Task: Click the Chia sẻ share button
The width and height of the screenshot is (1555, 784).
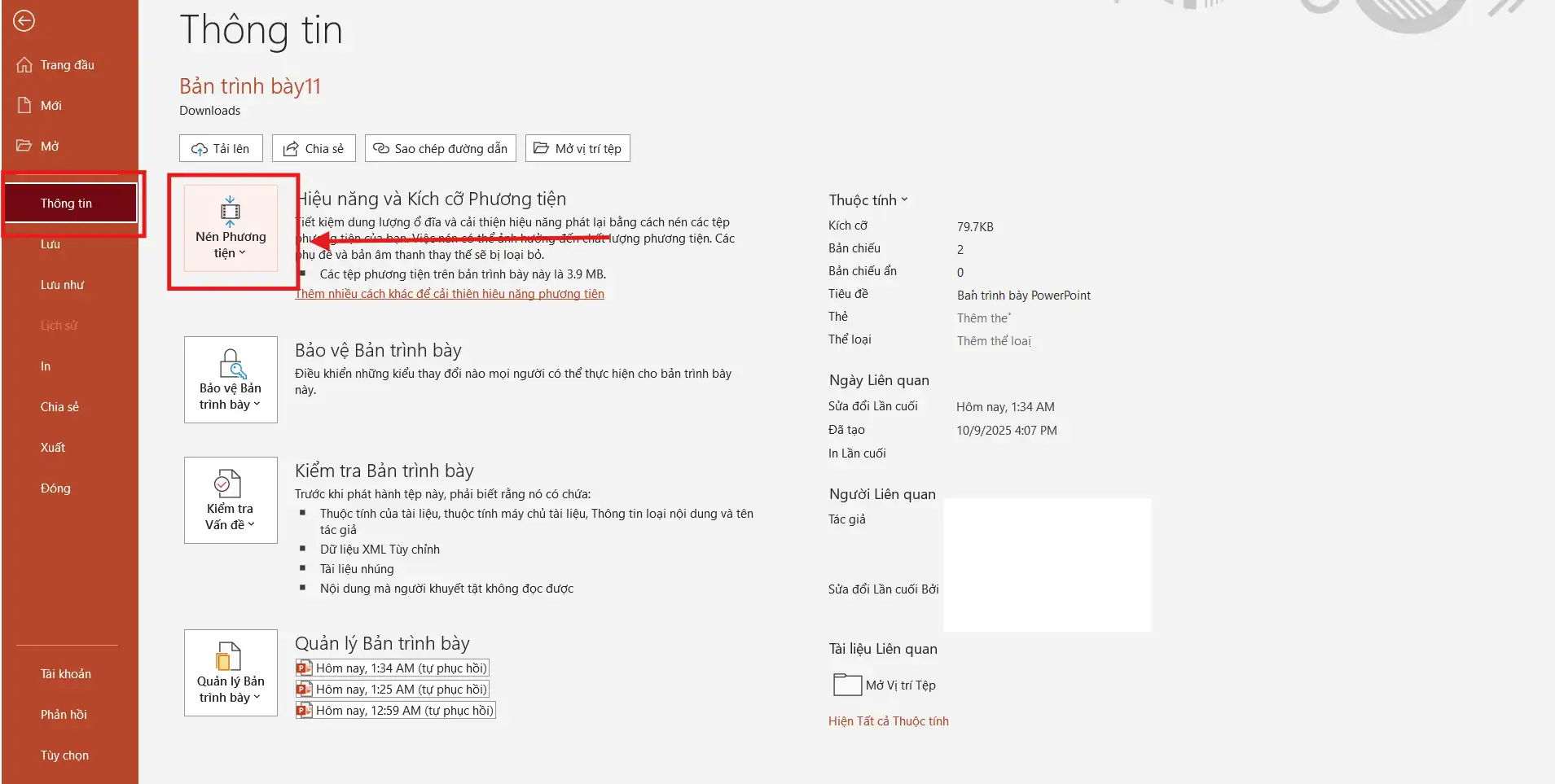Action: pos(314,148)
